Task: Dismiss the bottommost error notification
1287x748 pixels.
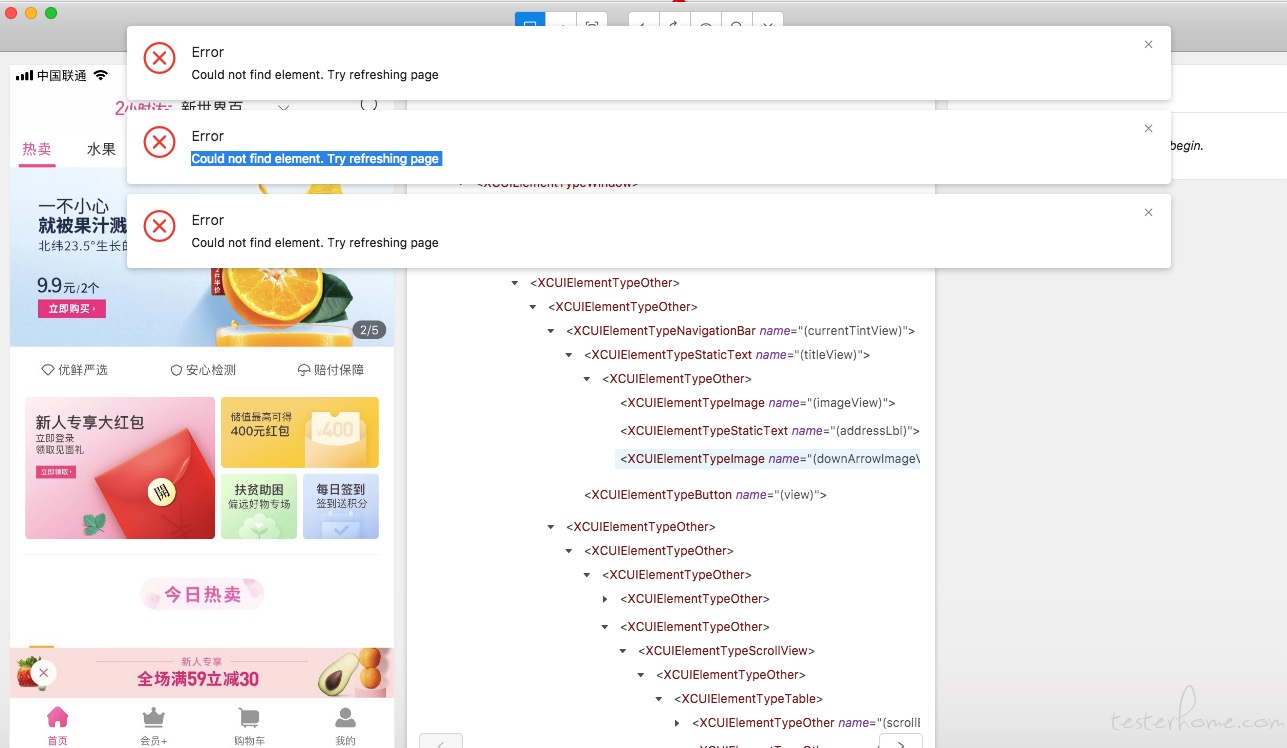Action: 1148,212
